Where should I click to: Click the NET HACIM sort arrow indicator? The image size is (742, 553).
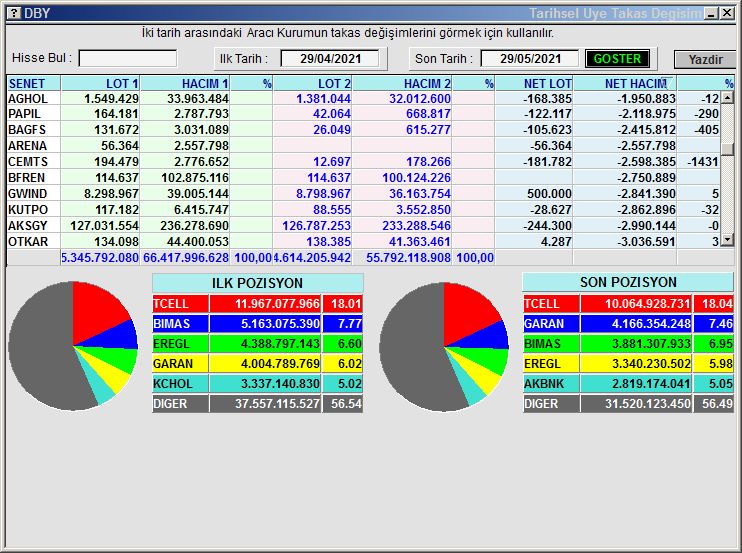(662, 82)
